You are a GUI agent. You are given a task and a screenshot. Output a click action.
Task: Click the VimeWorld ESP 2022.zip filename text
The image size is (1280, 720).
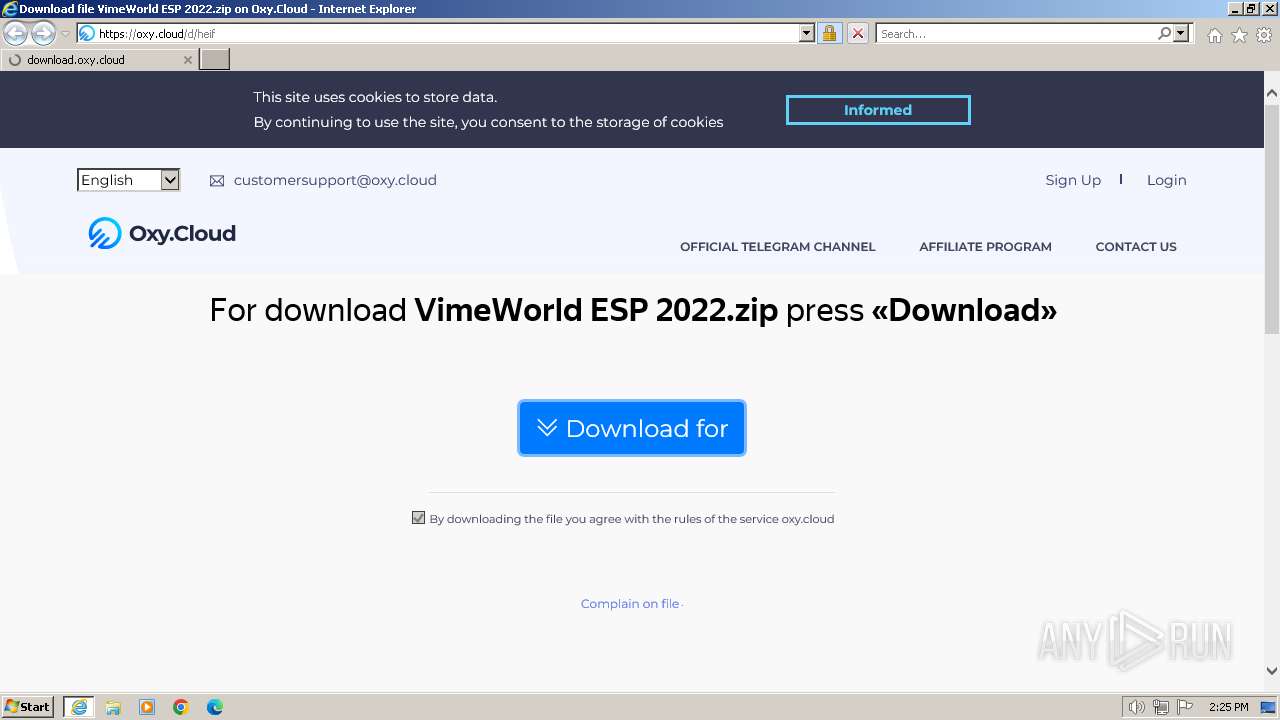(x=596, y=310)
